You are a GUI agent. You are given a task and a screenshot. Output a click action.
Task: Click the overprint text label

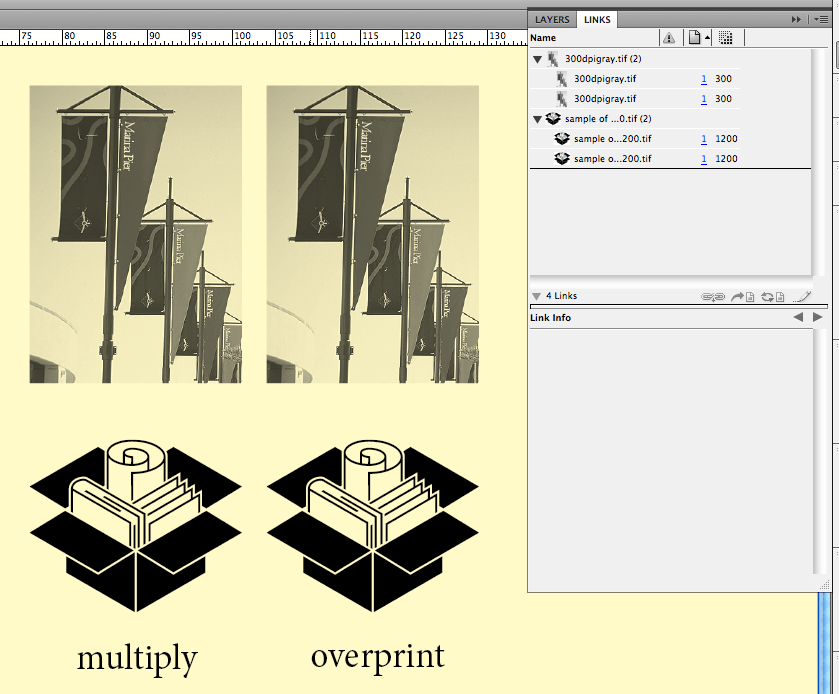(x=378, y=657)
